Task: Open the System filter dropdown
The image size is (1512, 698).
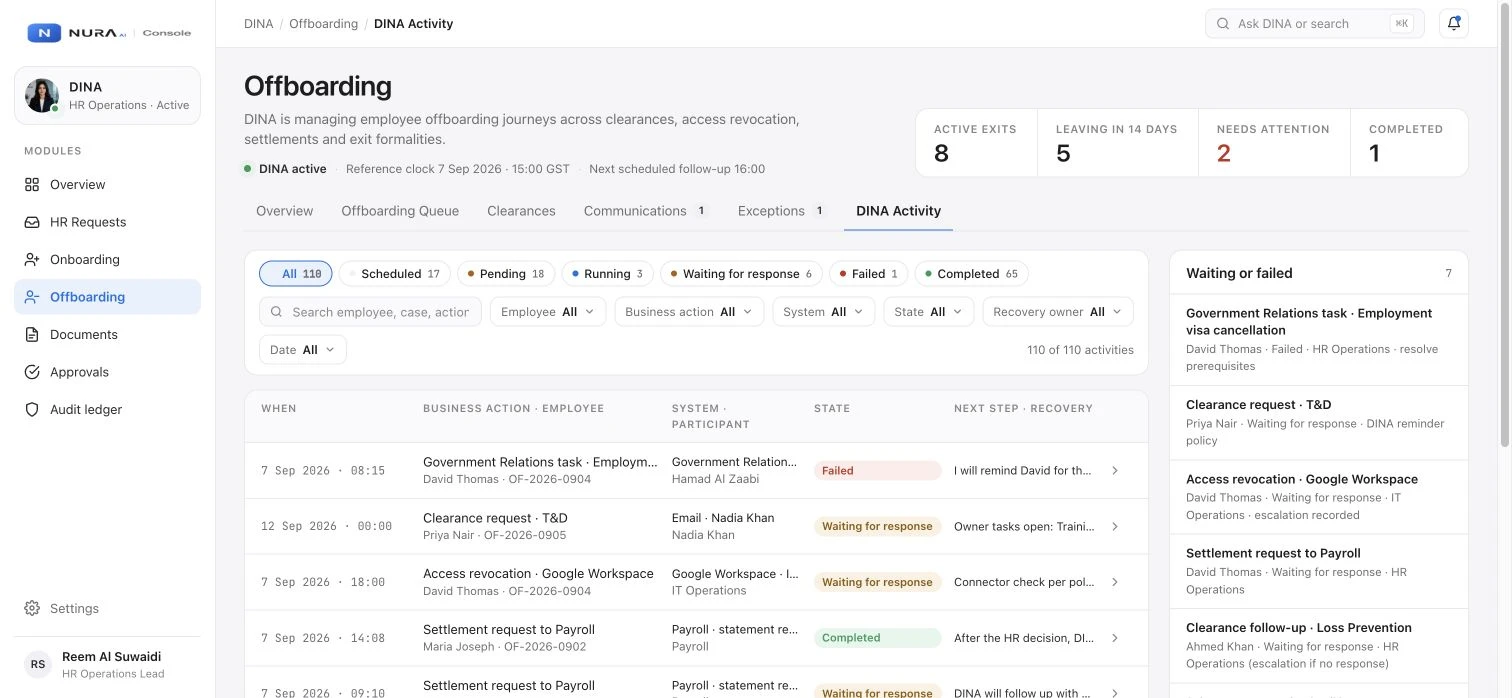Action: coord(824,312)
